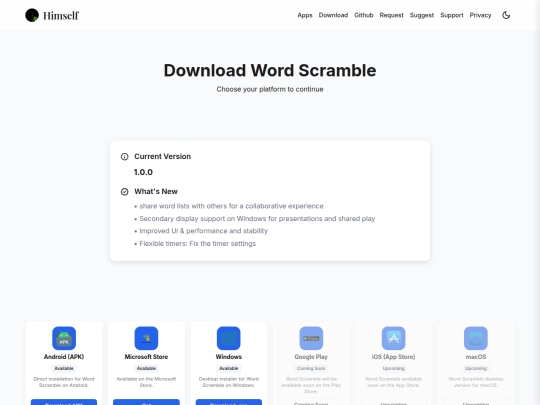Click the Upcoming button under iOS

[x=394, y=402]
